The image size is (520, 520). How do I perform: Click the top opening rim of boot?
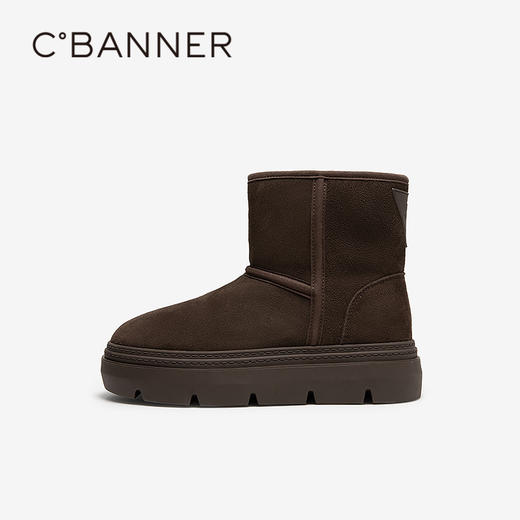click(328, 176)
